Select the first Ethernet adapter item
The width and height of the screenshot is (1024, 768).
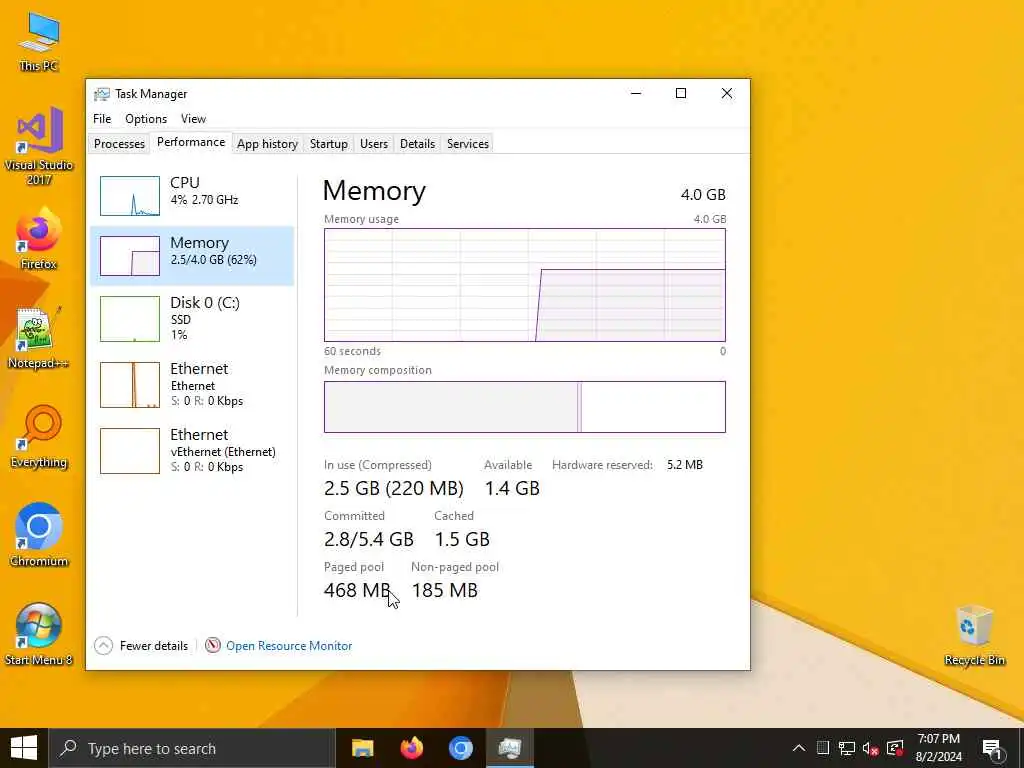192,385
